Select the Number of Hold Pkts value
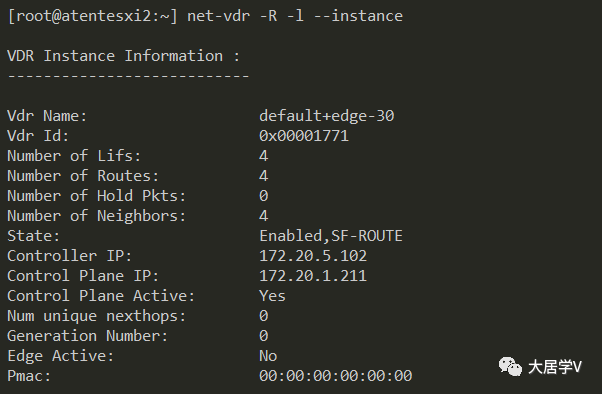Screen dimensions: 602x394 263,196
